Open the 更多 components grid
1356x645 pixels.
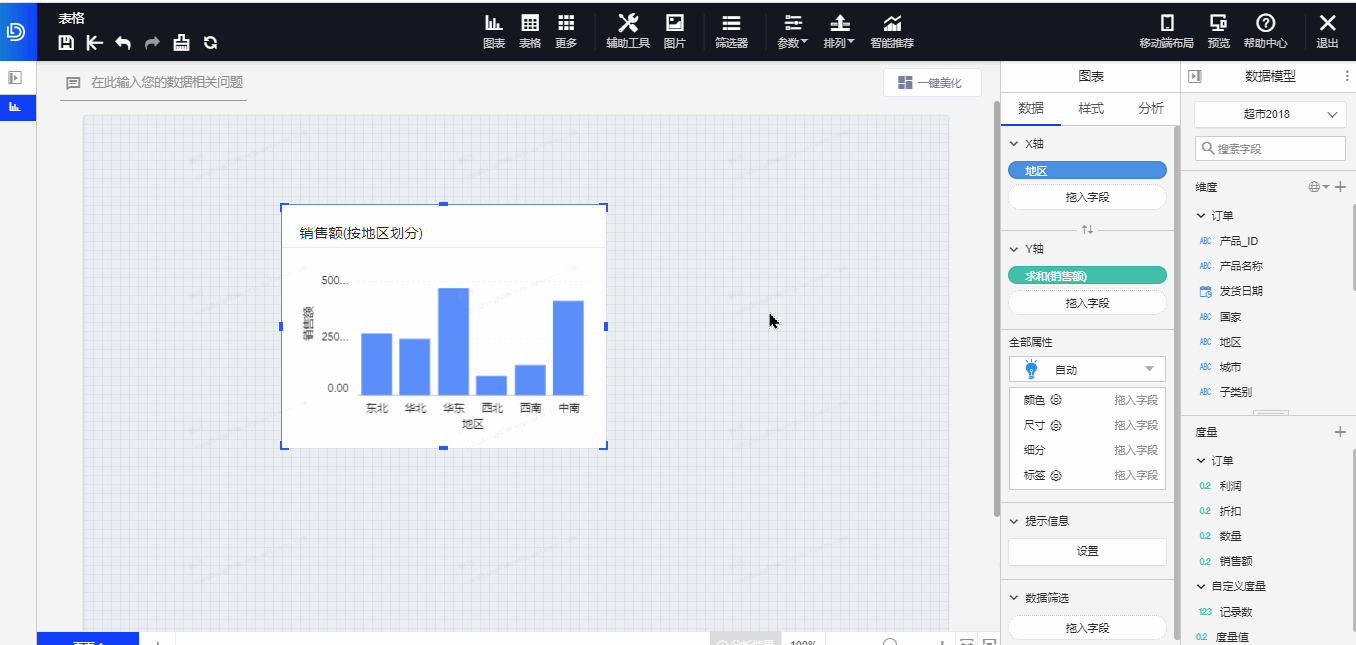coord(566,31)
